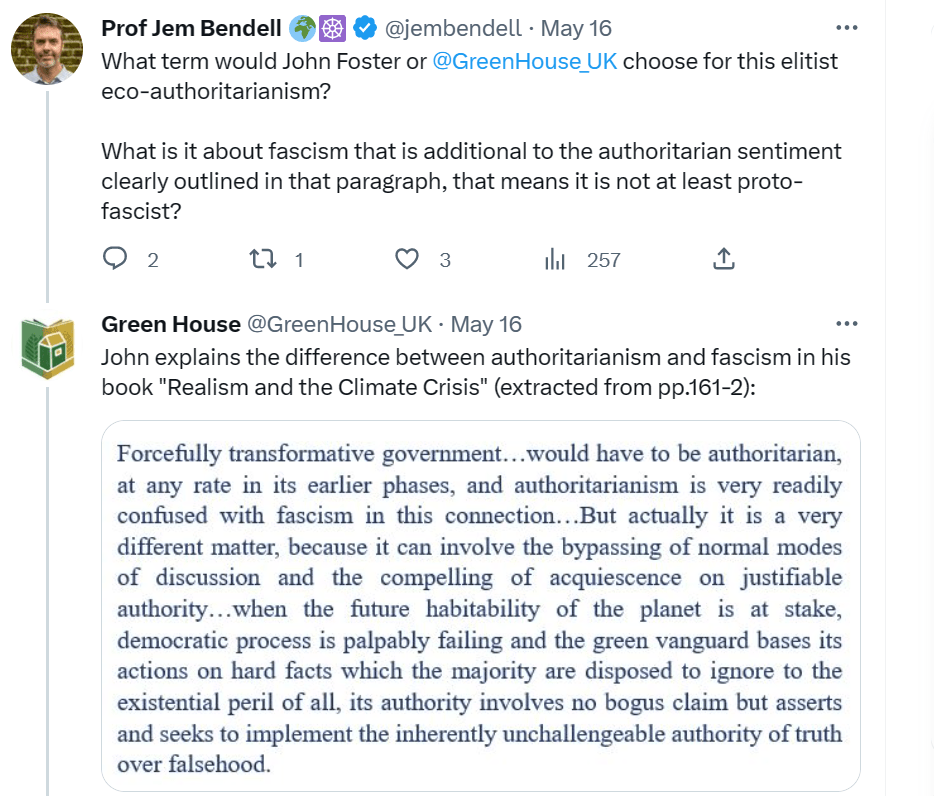The image size is (934, 796).
Task: Like the tweet with the heart icon
Action: point(406,260)
